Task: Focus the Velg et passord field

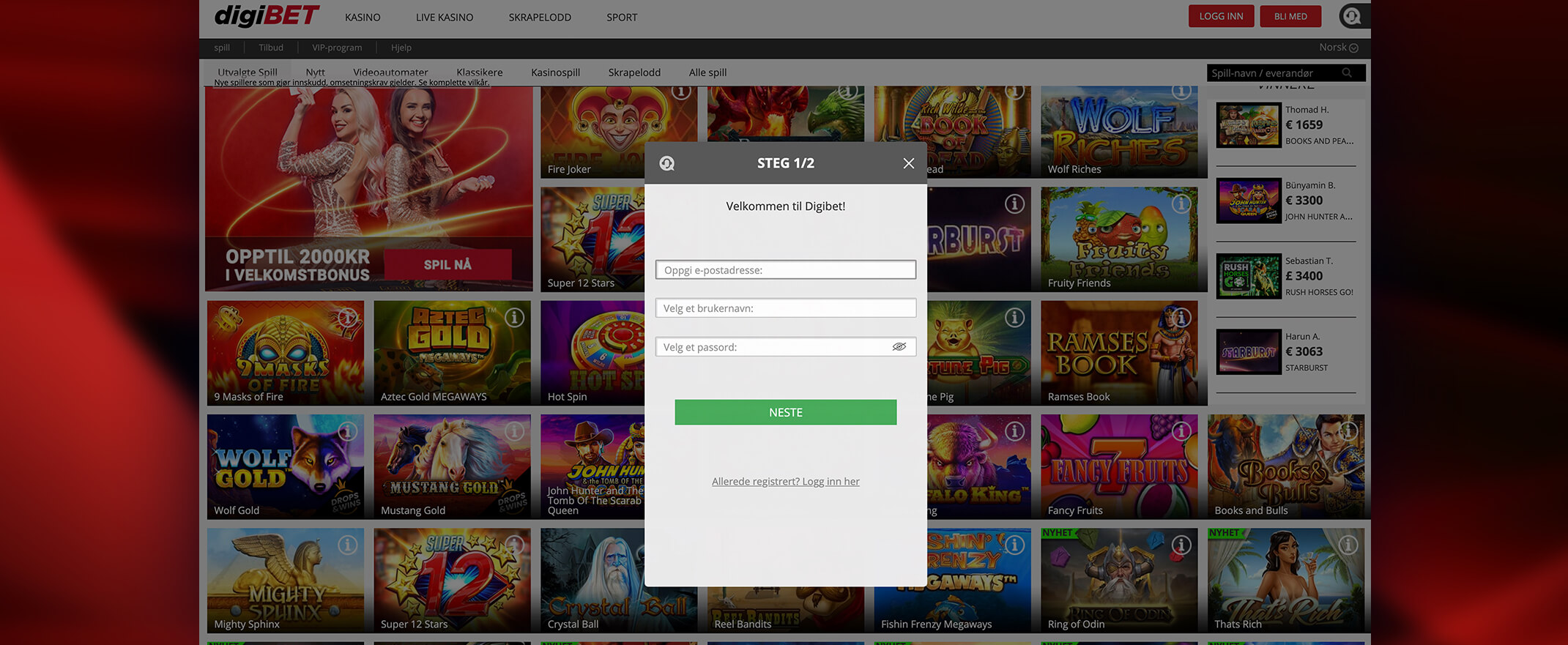Action: pos(786,347)
